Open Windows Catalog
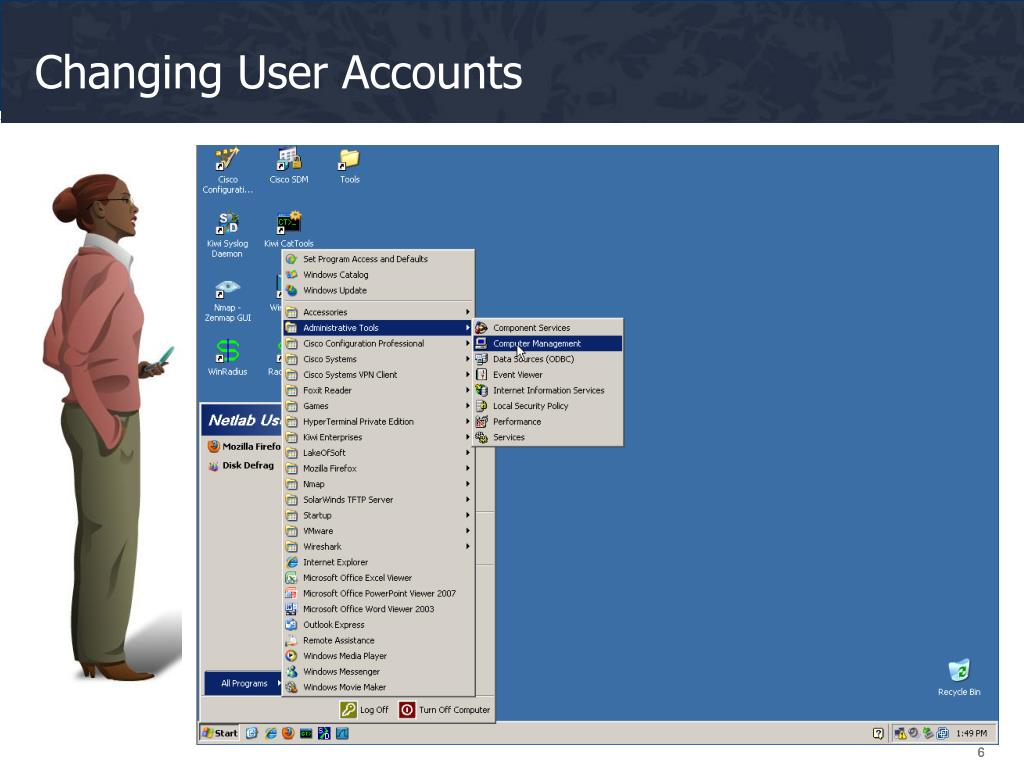This screenshot has height=768, width=1024. [x=378, y=275]
